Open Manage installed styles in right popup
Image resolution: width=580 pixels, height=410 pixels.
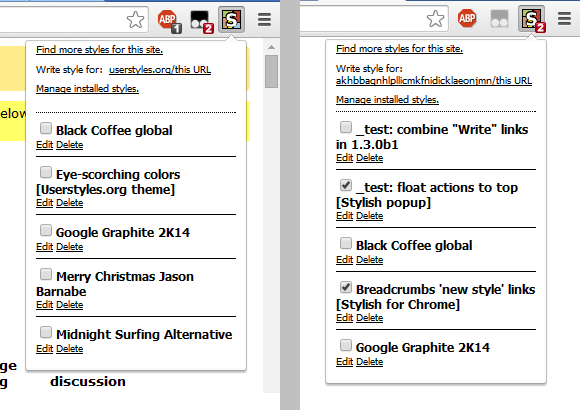coord(387,100)
